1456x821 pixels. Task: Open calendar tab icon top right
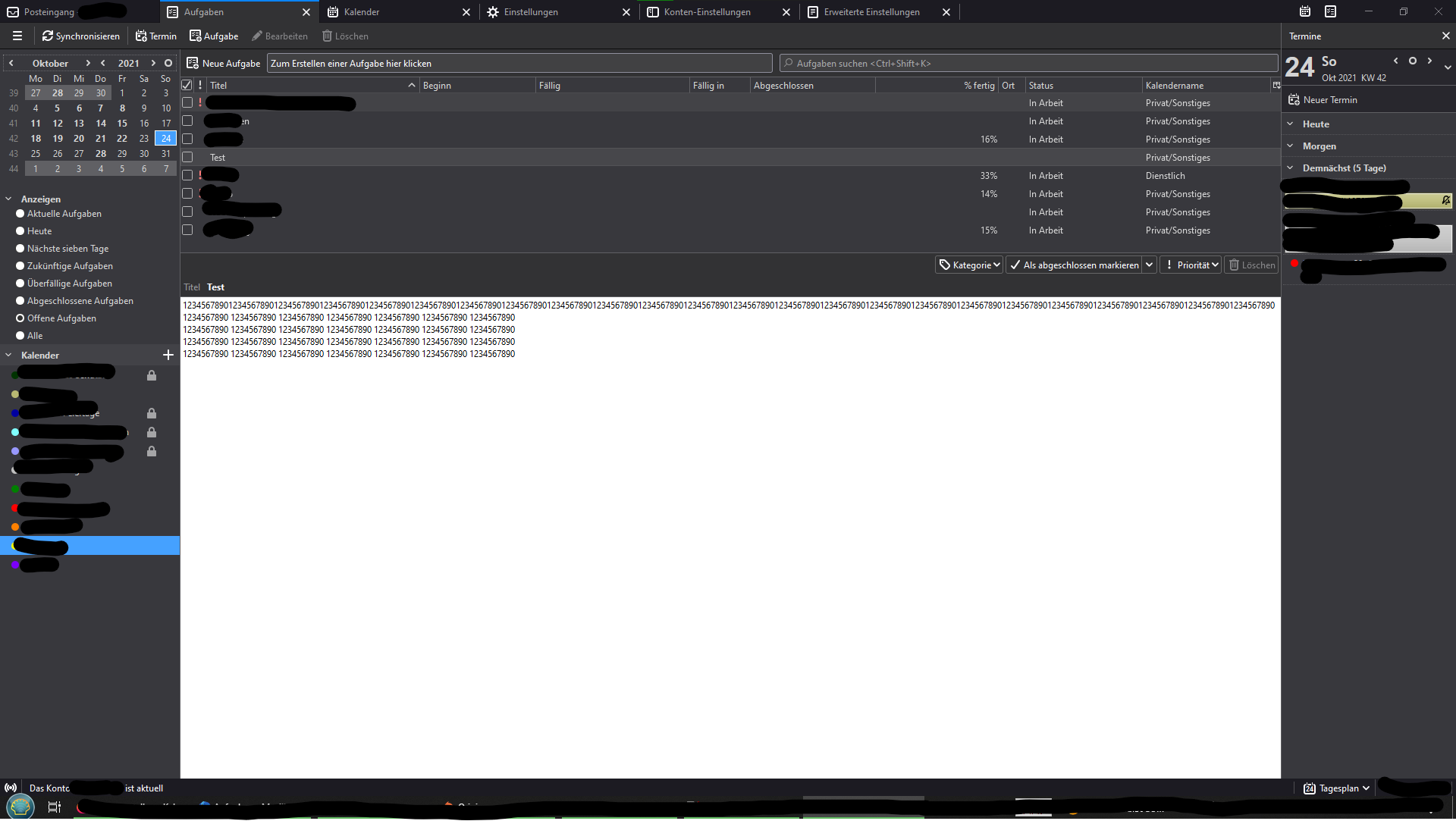point(1304,11)
